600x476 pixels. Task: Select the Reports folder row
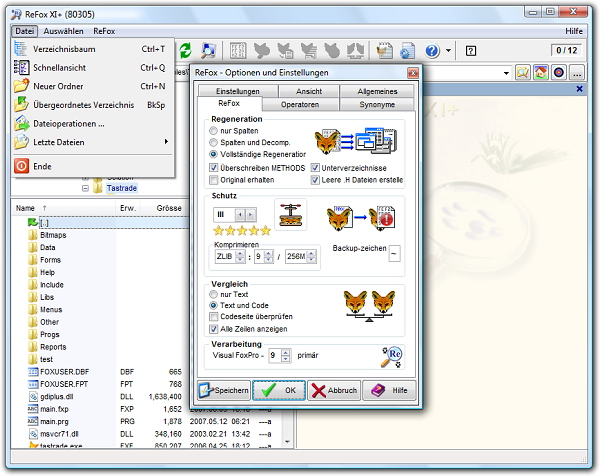click(x=53, y=347)
